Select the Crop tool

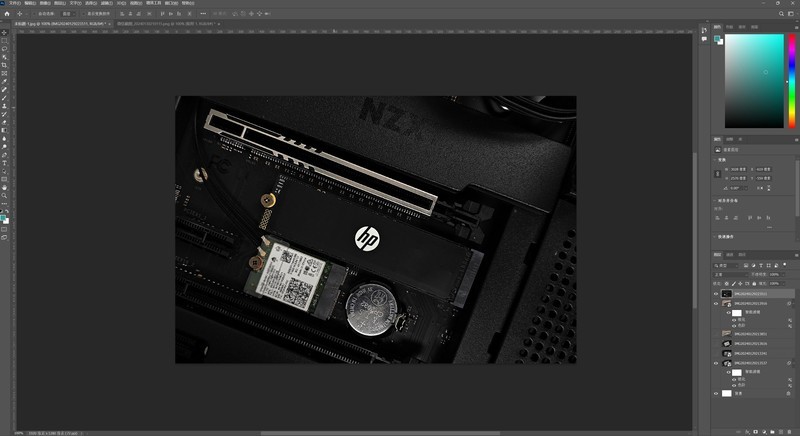(x=5, y=65)
